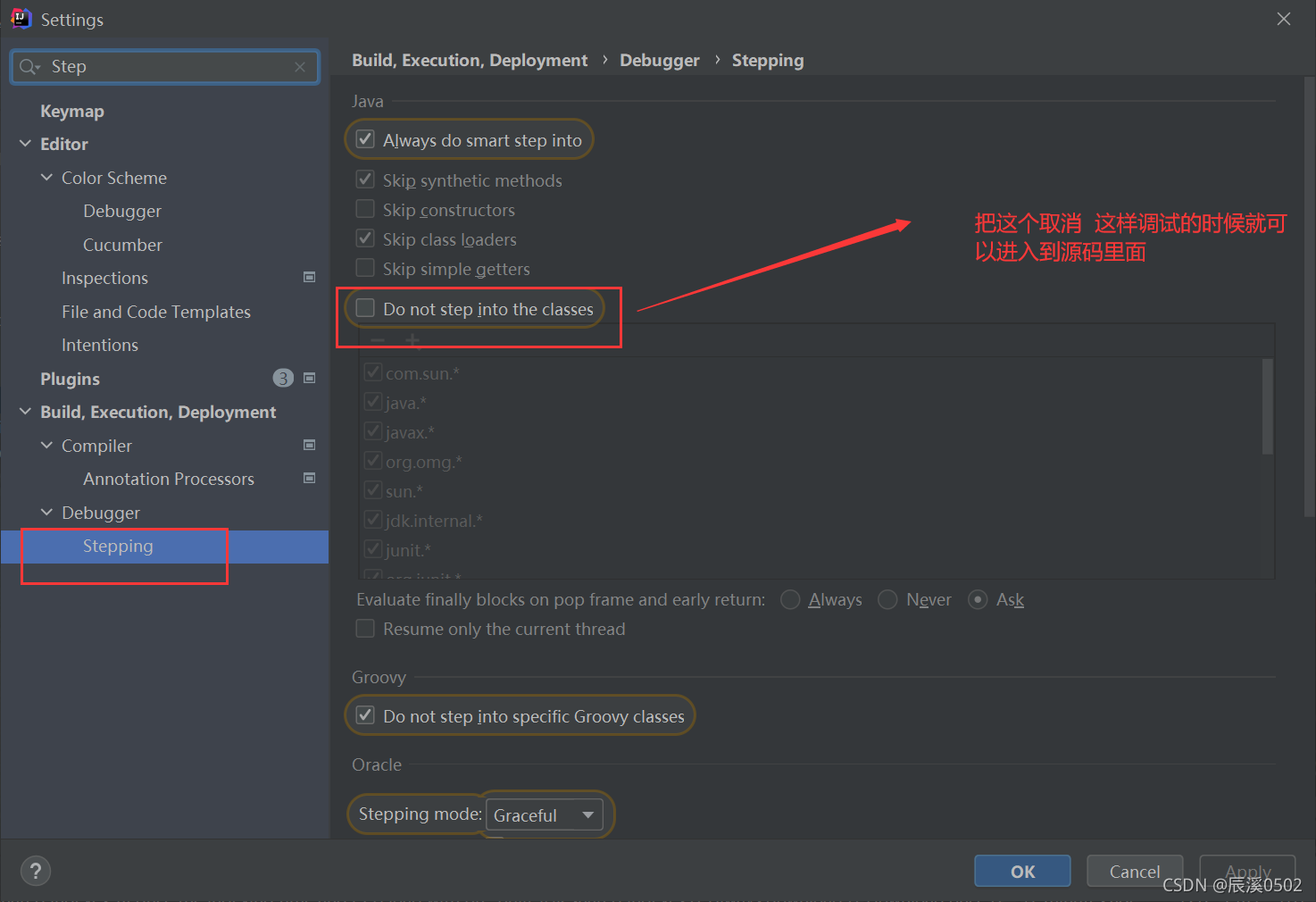This screenshot has width=1316, height=902.
Task: Select Debugger under Color Scheme
Action: pyautogui.click(x=122, y=211)
